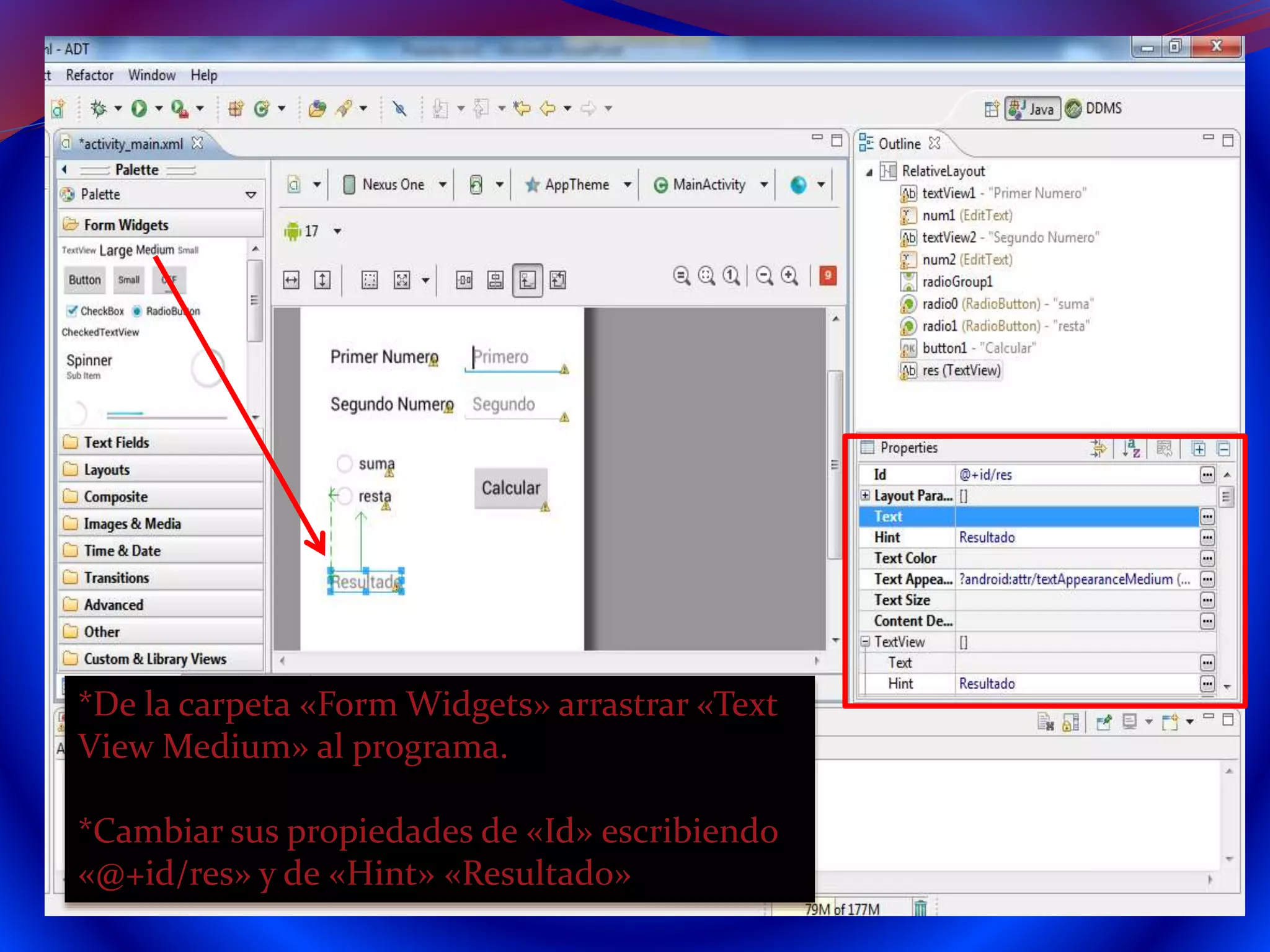The width and height of the screenshot is (1270, 952).
Task: Open the Layouts palette folder
Action: point(161,470)
